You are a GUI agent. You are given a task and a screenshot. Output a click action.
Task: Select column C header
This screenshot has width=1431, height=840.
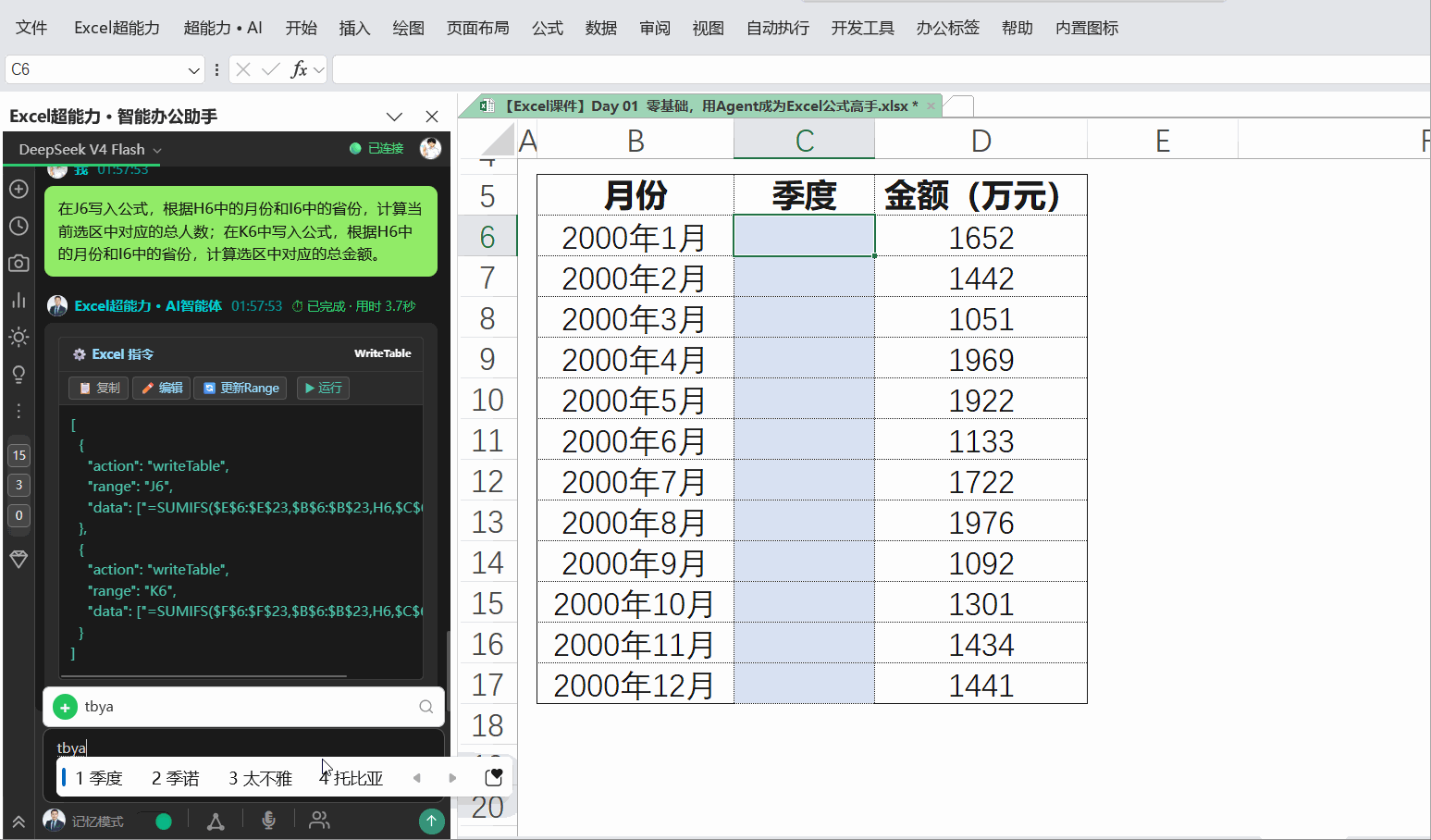(804, 141)
